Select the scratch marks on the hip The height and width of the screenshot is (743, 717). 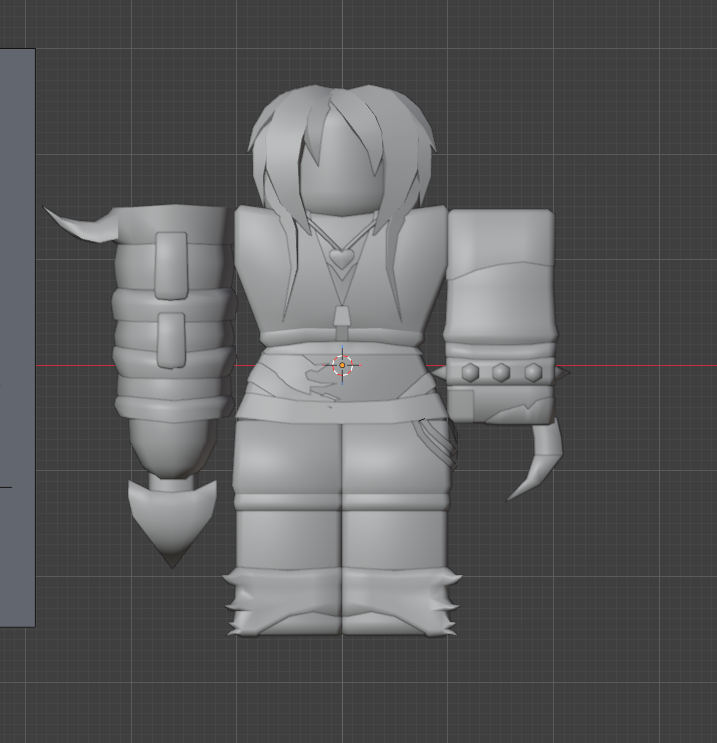point(438,443)
